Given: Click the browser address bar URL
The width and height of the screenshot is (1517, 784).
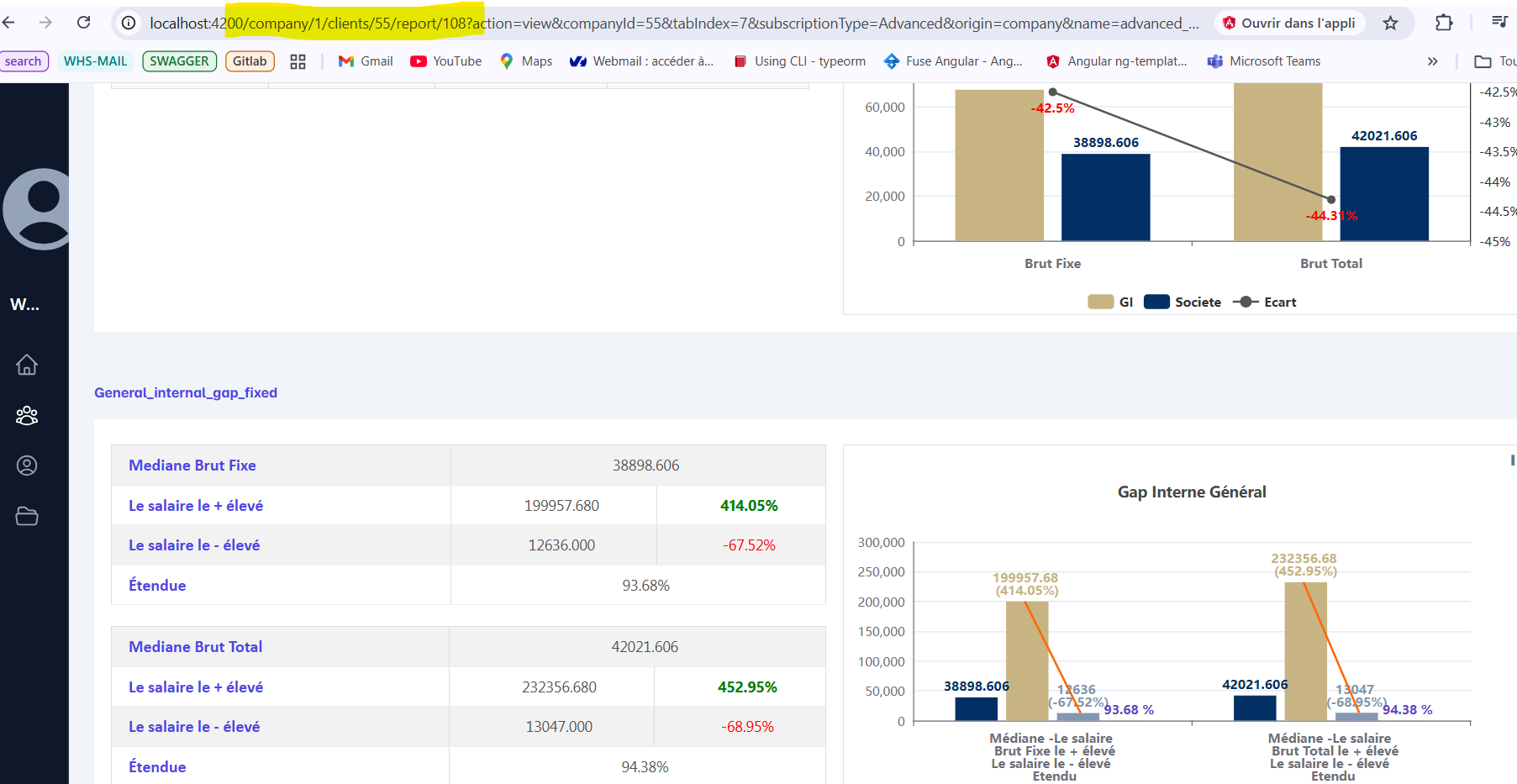Looking at the screenshot, I should click(x=672, y=23).
